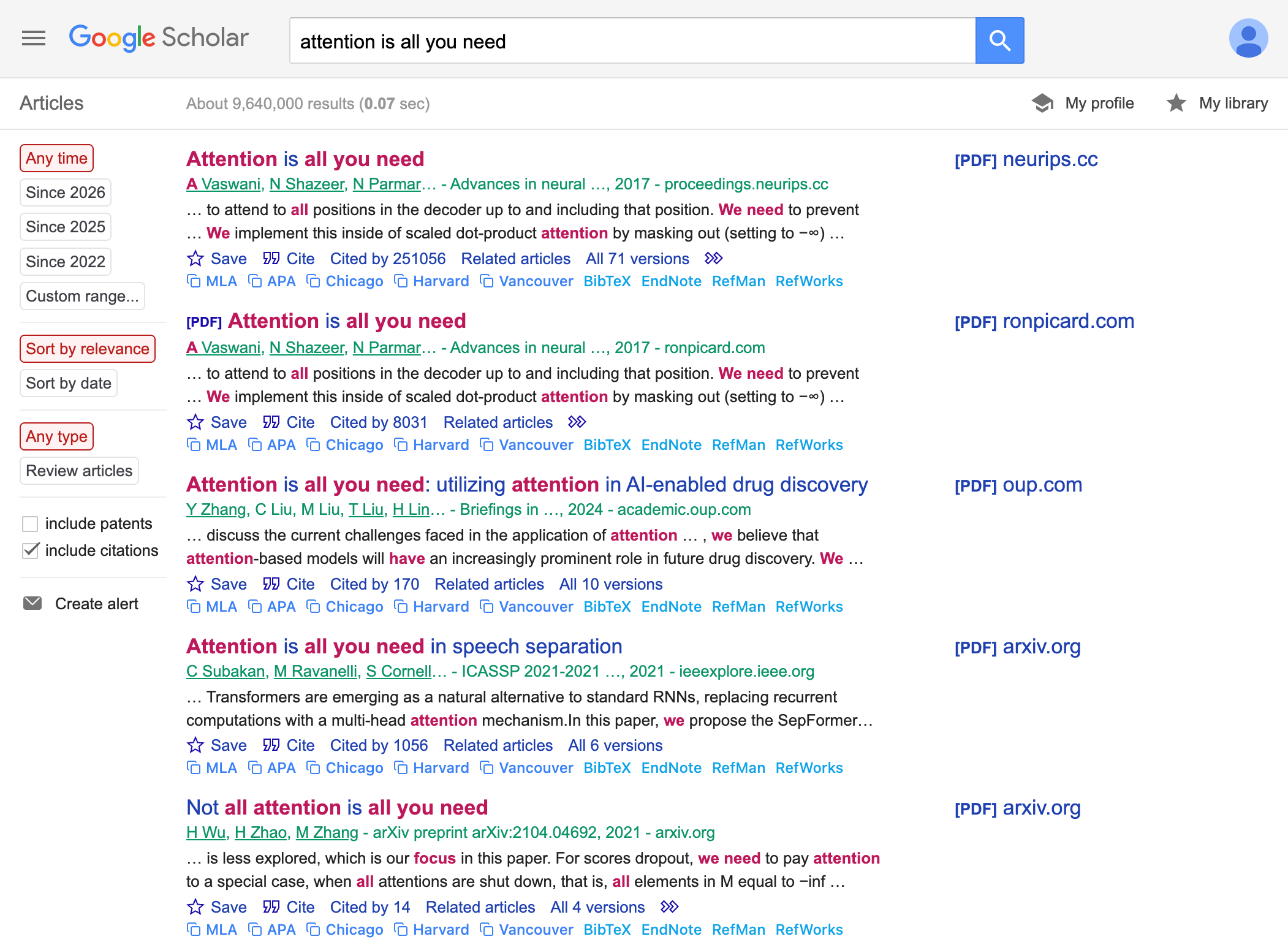The height and width of the screenshot is (939, 1288).
Task: Copy Chicago citation for drug discovery result
Action: pos(345,607)
